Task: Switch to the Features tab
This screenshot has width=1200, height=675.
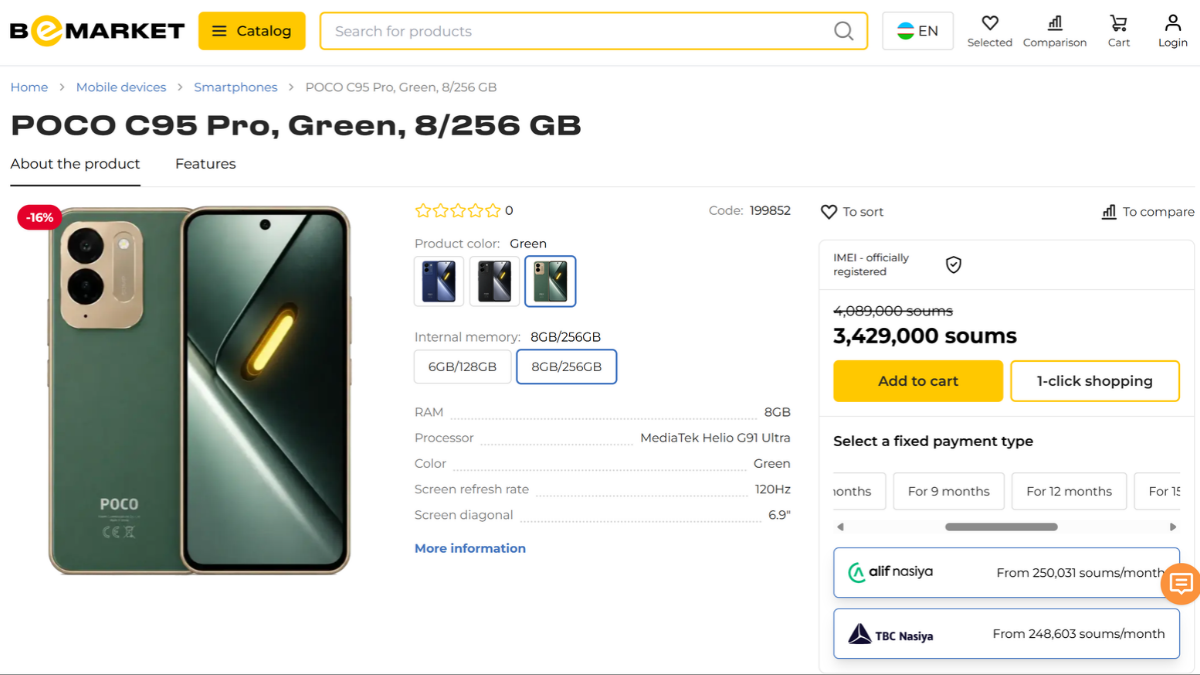Action: pos(205,164)
